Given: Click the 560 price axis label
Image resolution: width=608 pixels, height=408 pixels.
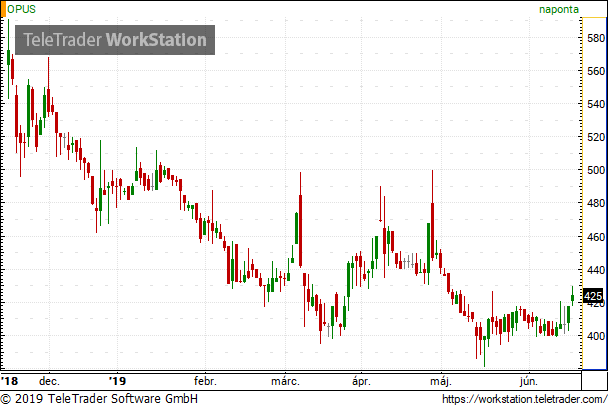Looking at the screenshot, I should (596, 71).
